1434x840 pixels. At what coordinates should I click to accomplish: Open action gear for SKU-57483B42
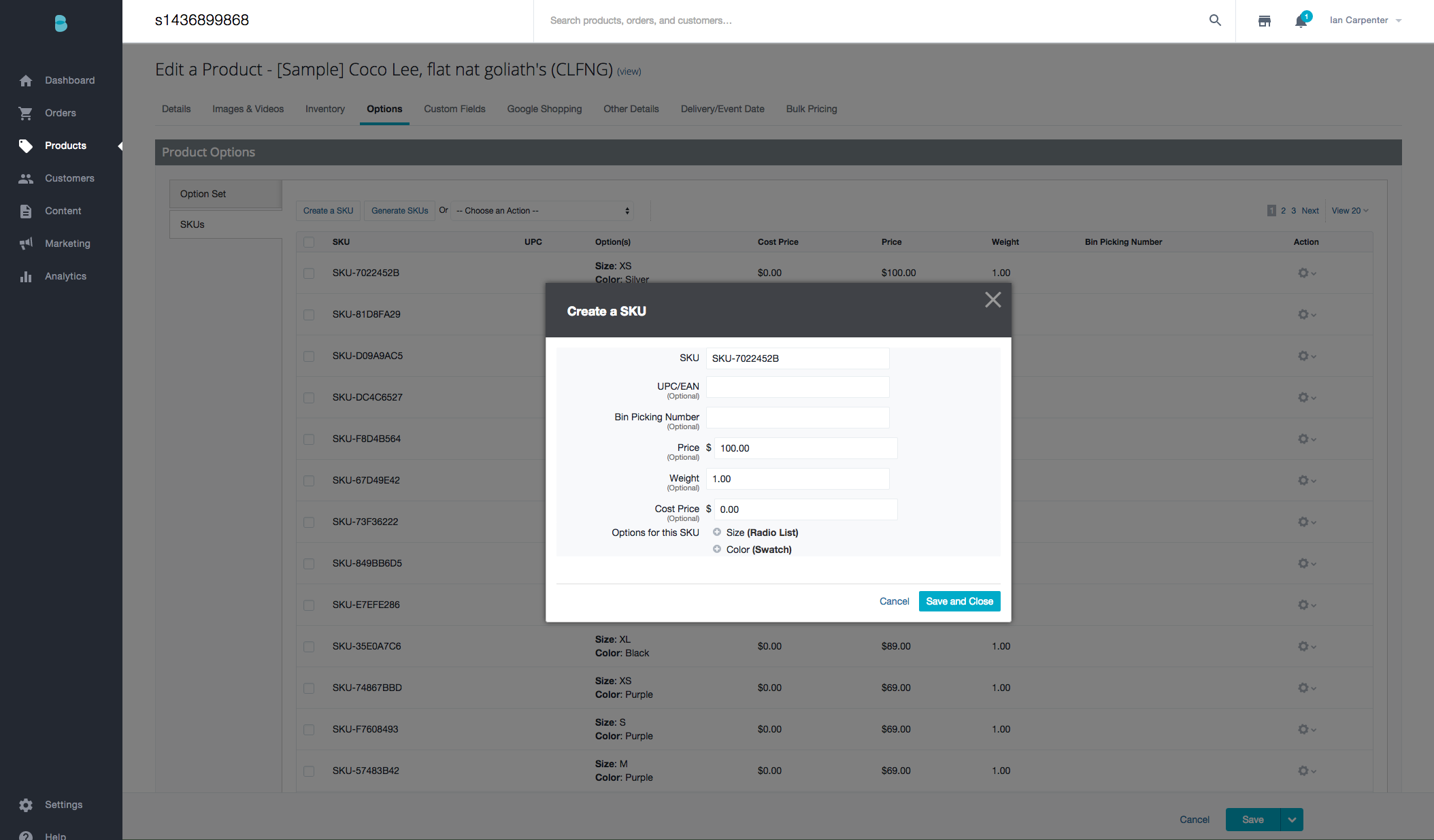pos(1306,771)
